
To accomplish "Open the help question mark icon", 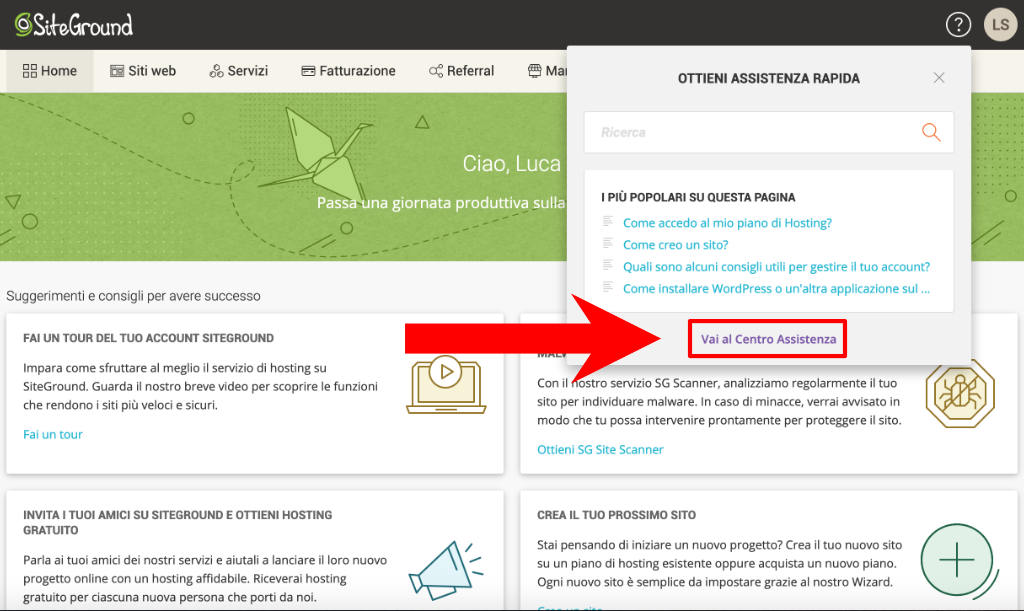I will pos(958,25).
